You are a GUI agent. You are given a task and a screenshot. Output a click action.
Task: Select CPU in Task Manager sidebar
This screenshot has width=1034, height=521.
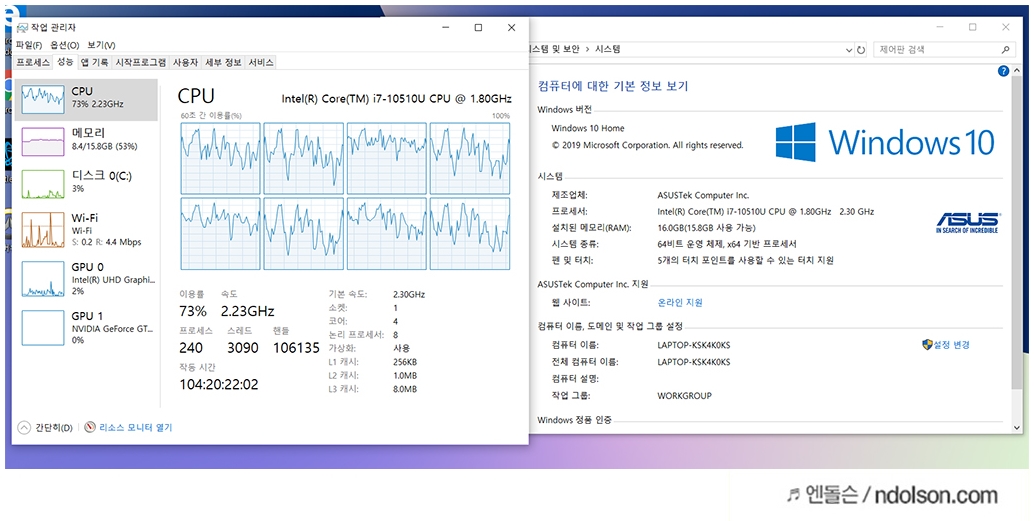pyautogui.click(x=86, y=100)
